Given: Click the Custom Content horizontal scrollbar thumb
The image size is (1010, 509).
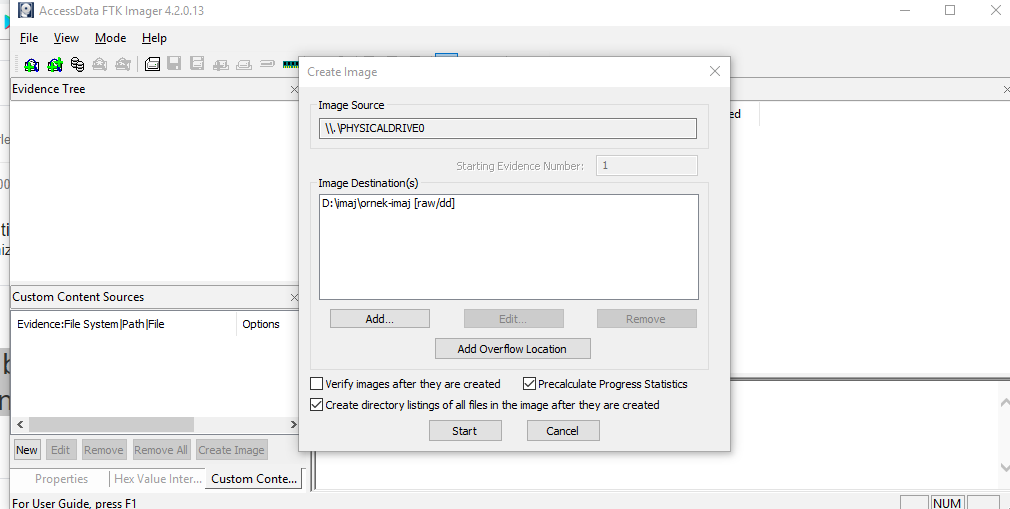Looking at the screenshot, I should (x=111, y=424).
